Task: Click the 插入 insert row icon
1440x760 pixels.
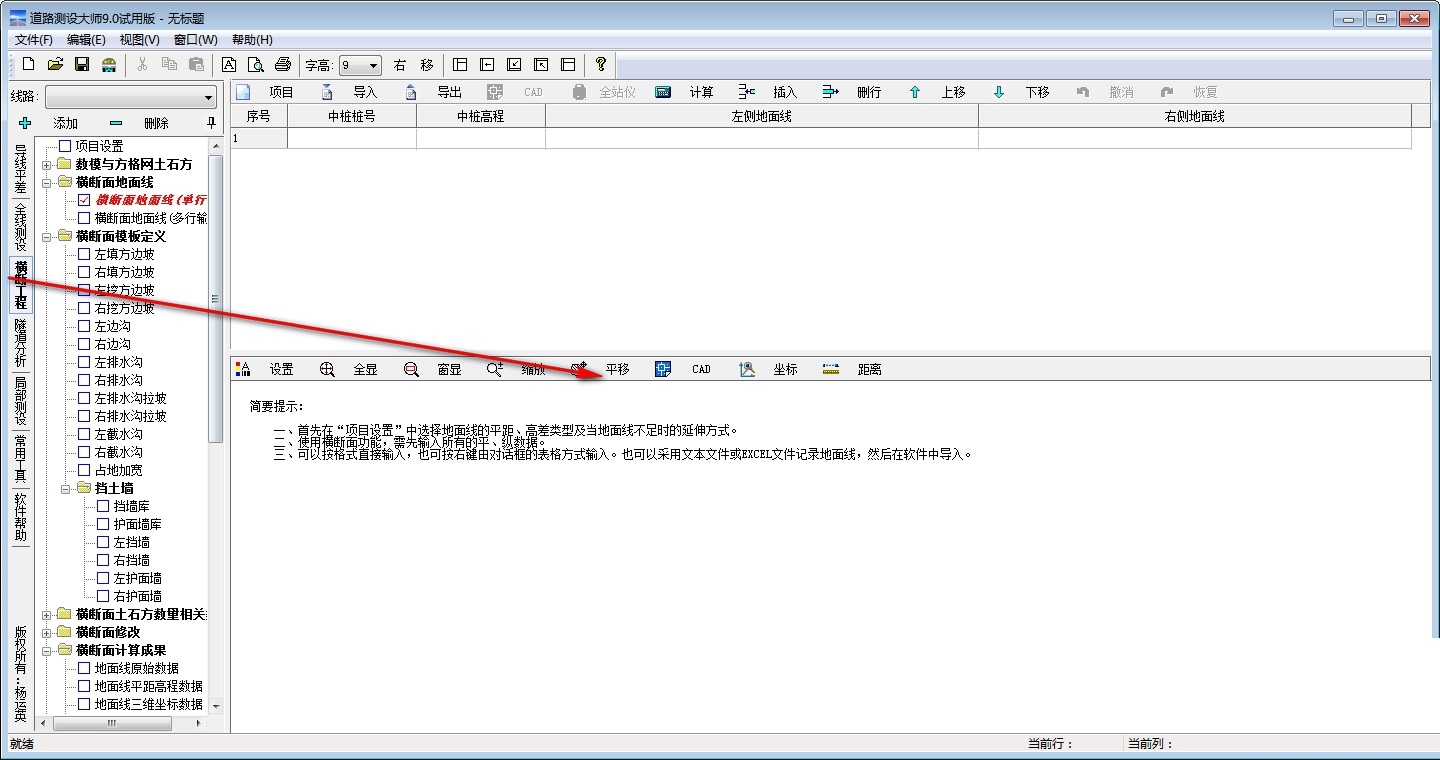Action: [x=747, y=92]
